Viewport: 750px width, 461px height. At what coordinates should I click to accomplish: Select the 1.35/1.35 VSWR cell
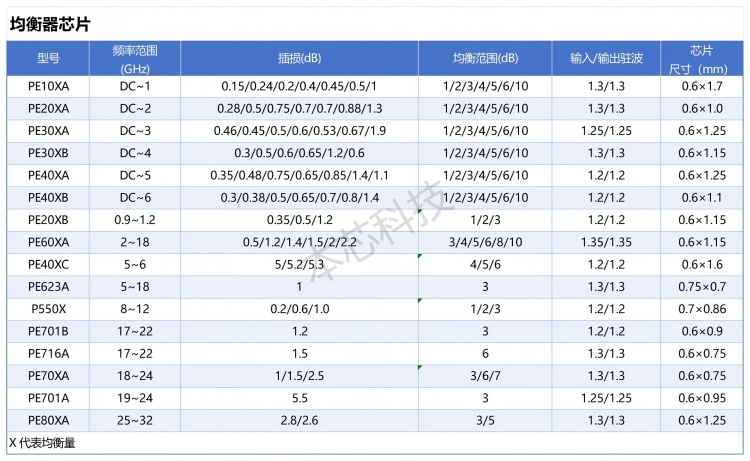pyautogui.click(x=609, y=242)
